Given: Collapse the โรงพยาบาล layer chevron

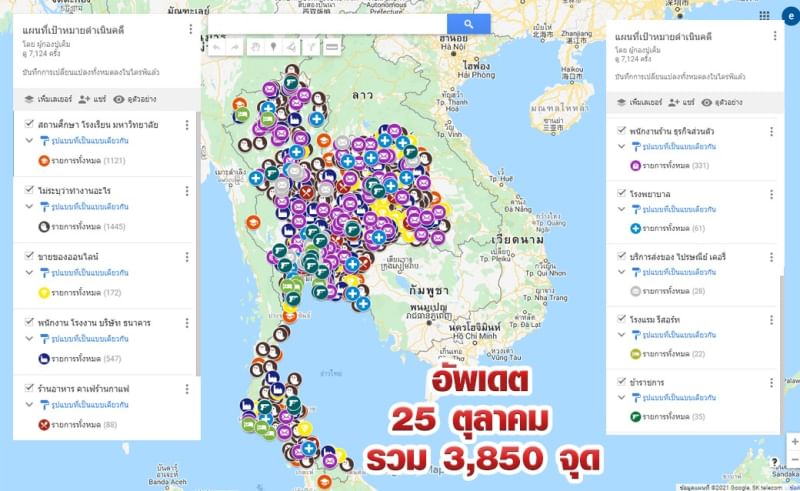Looking at the screenshot, I should (x=621, y=209).
